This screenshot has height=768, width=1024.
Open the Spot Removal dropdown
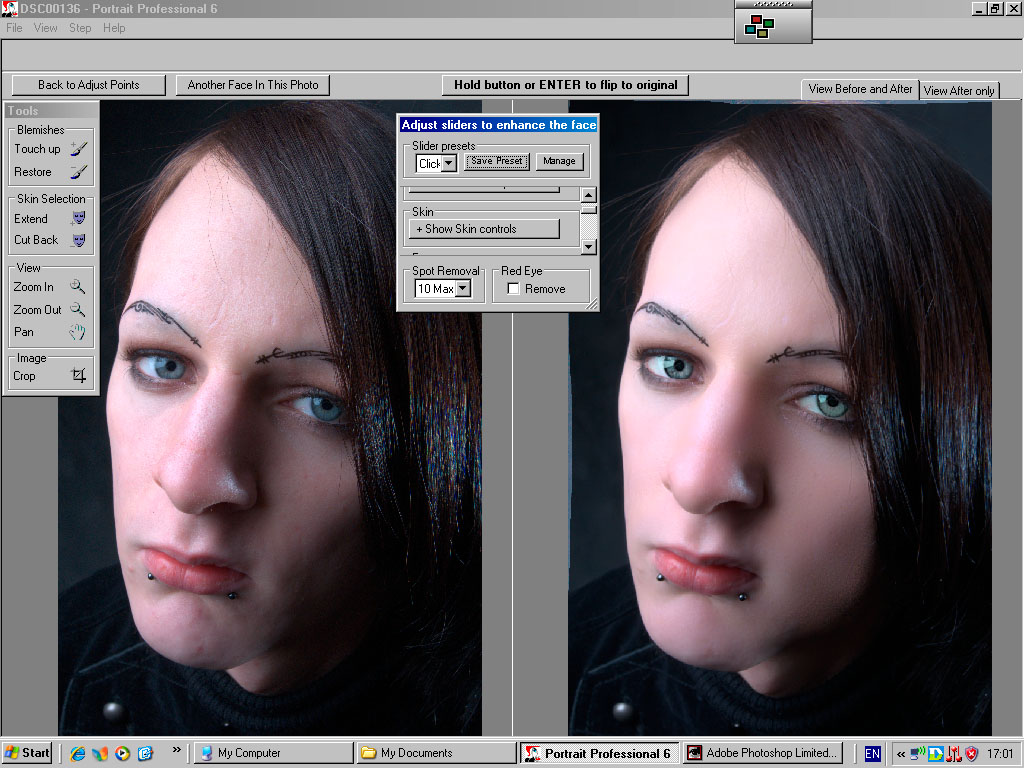463,289
